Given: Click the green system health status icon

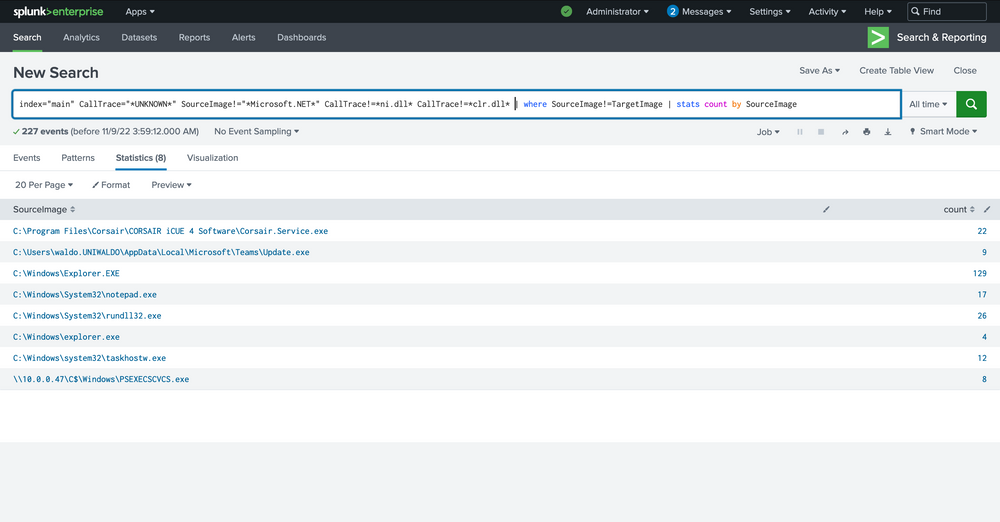Looking at the screenshot, I should 567,12.
